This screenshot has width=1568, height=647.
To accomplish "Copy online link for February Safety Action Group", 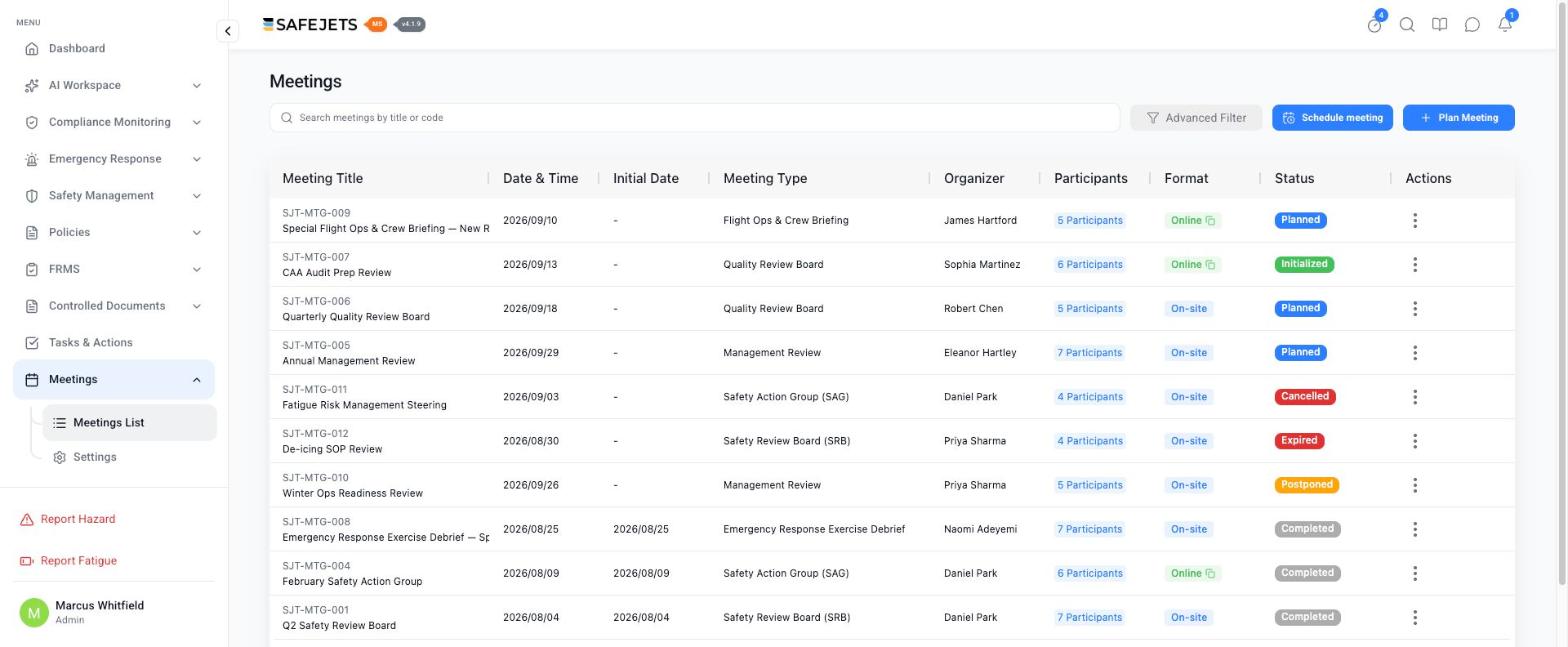I will 1210,573.
